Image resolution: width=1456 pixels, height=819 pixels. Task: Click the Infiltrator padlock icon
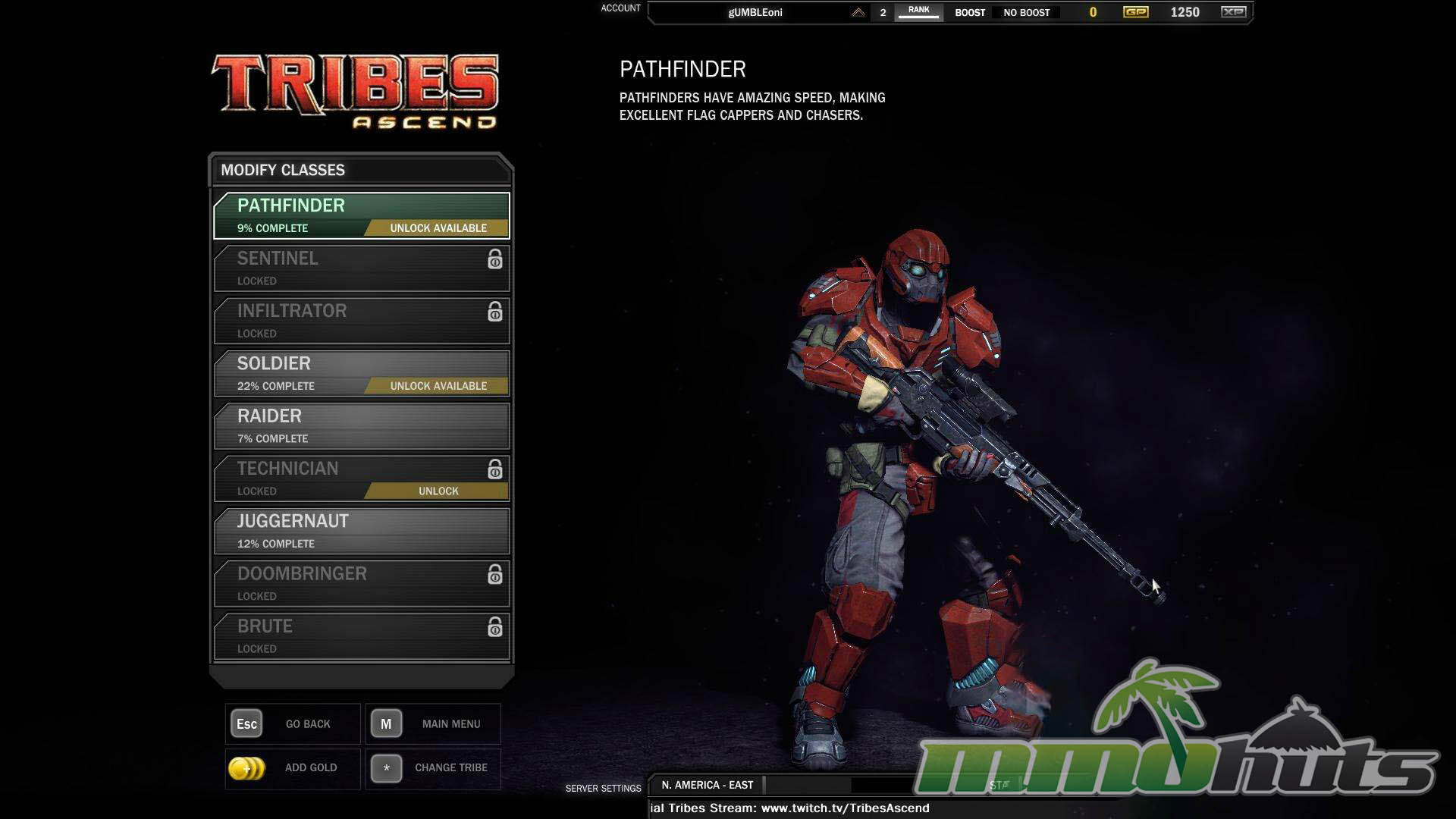point(494,312)
